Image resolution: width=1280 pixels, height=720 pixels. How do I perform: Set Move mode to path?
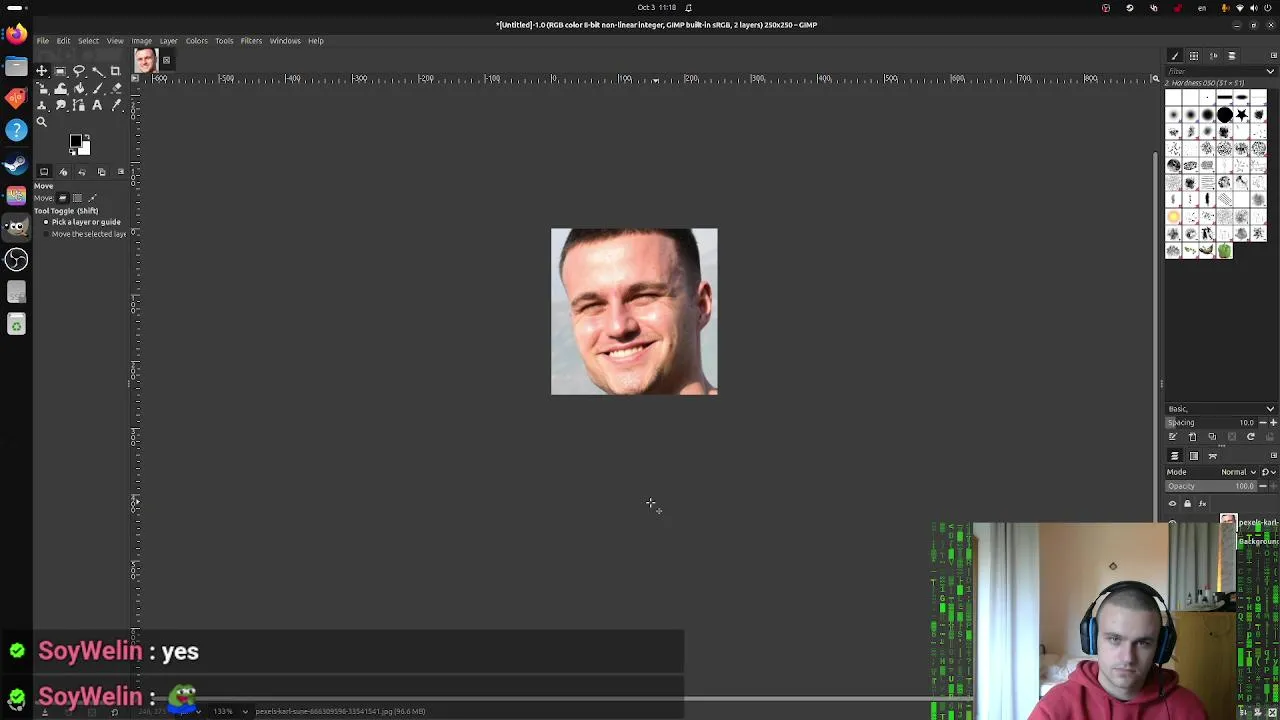[92, 198]
